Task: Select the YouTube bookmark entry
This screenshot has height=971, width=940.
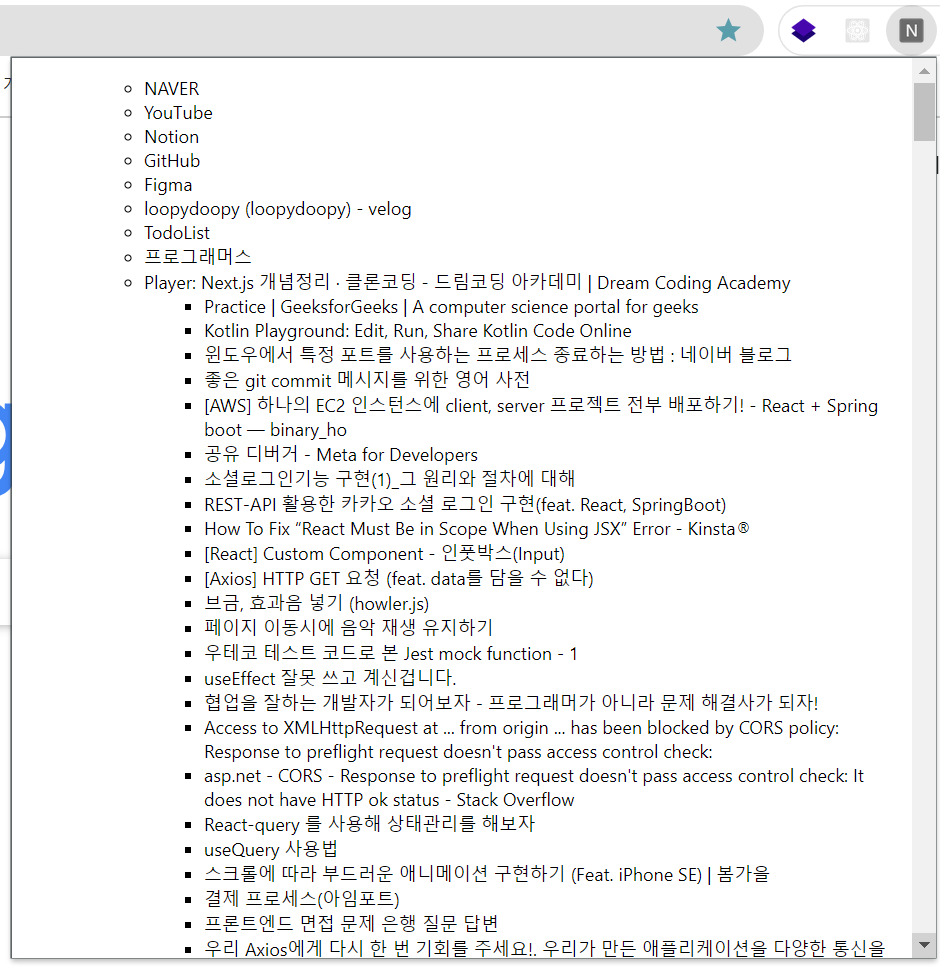Action: tap(178, 113)
